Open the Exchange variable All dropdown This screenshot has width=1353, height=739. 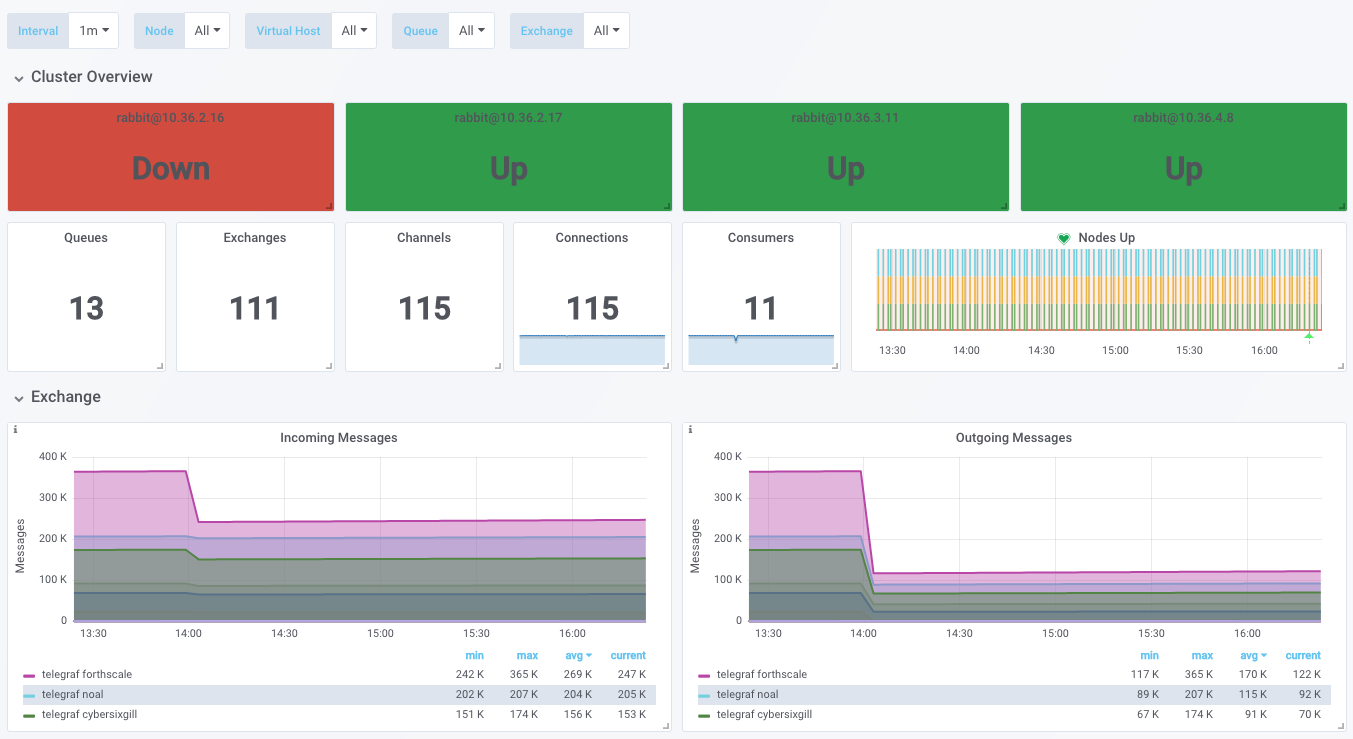607,31
